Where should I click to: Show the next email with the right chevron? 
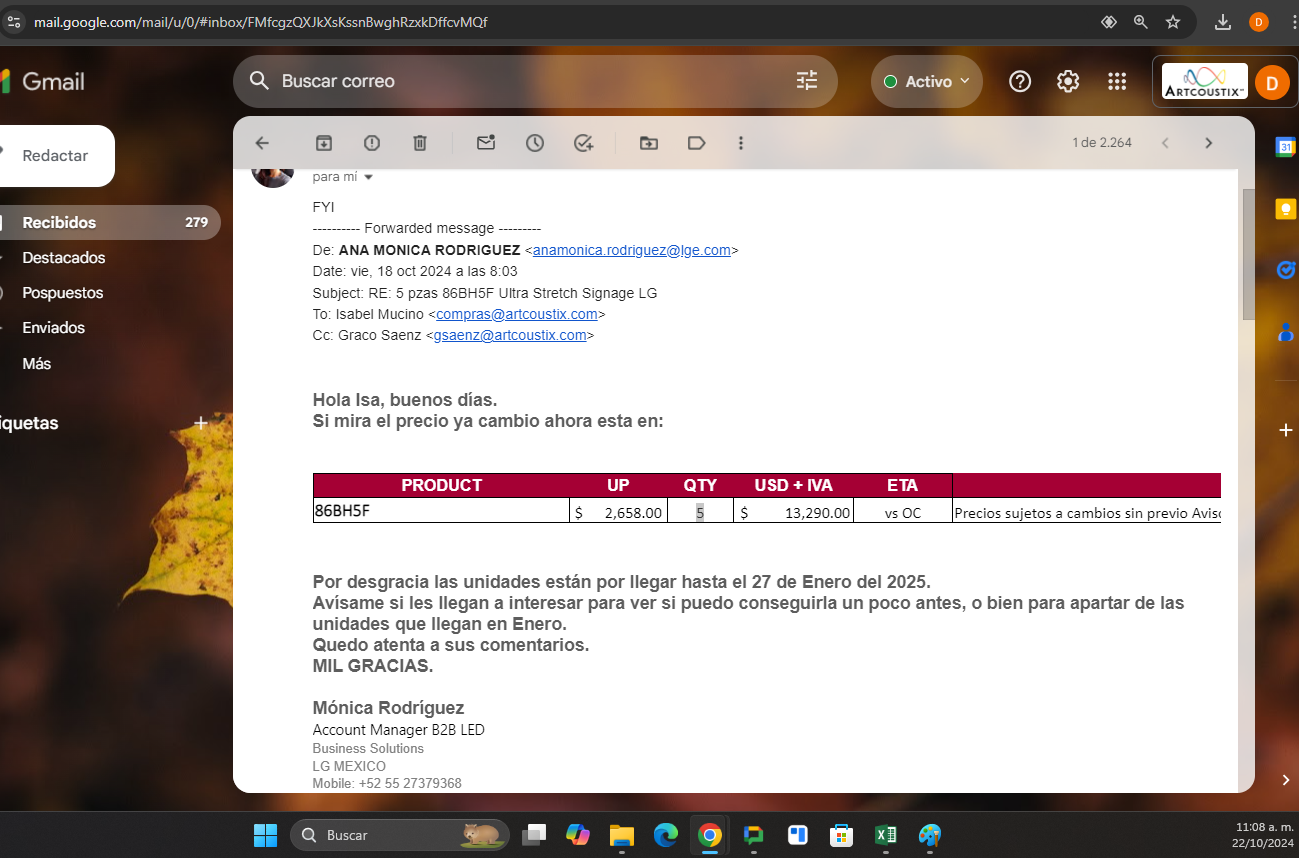1208,143
